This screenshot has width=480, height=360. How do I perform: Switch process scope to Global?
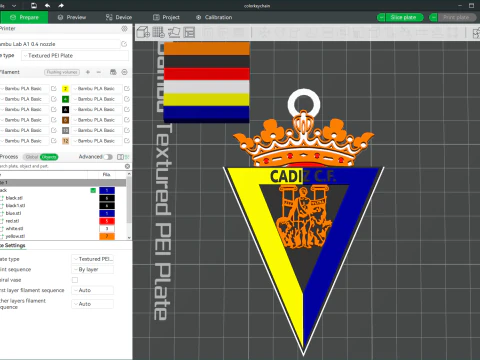click(x=32, y=157)
